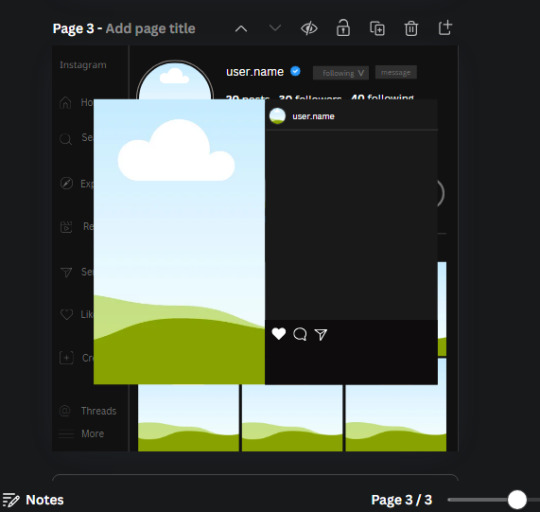Edit the 'Add page title' field
The image size is (540, 512).
tap(150, 29)
